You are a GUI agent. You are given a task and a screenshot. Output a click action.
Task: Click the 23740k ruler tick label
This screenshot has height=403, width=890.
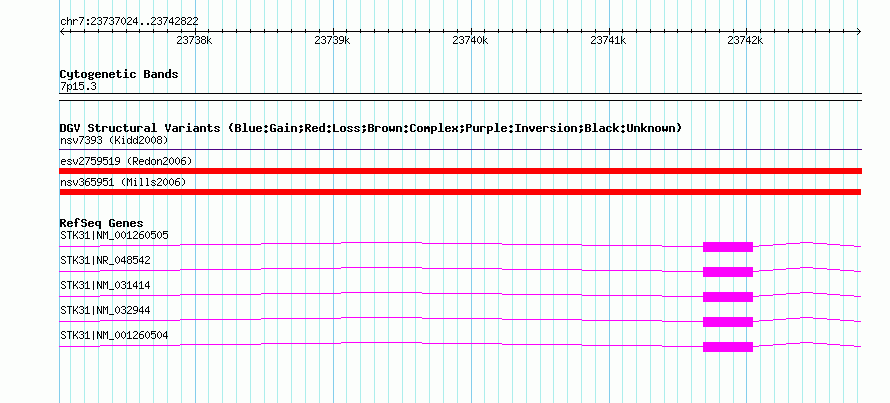tap(470, 41)
